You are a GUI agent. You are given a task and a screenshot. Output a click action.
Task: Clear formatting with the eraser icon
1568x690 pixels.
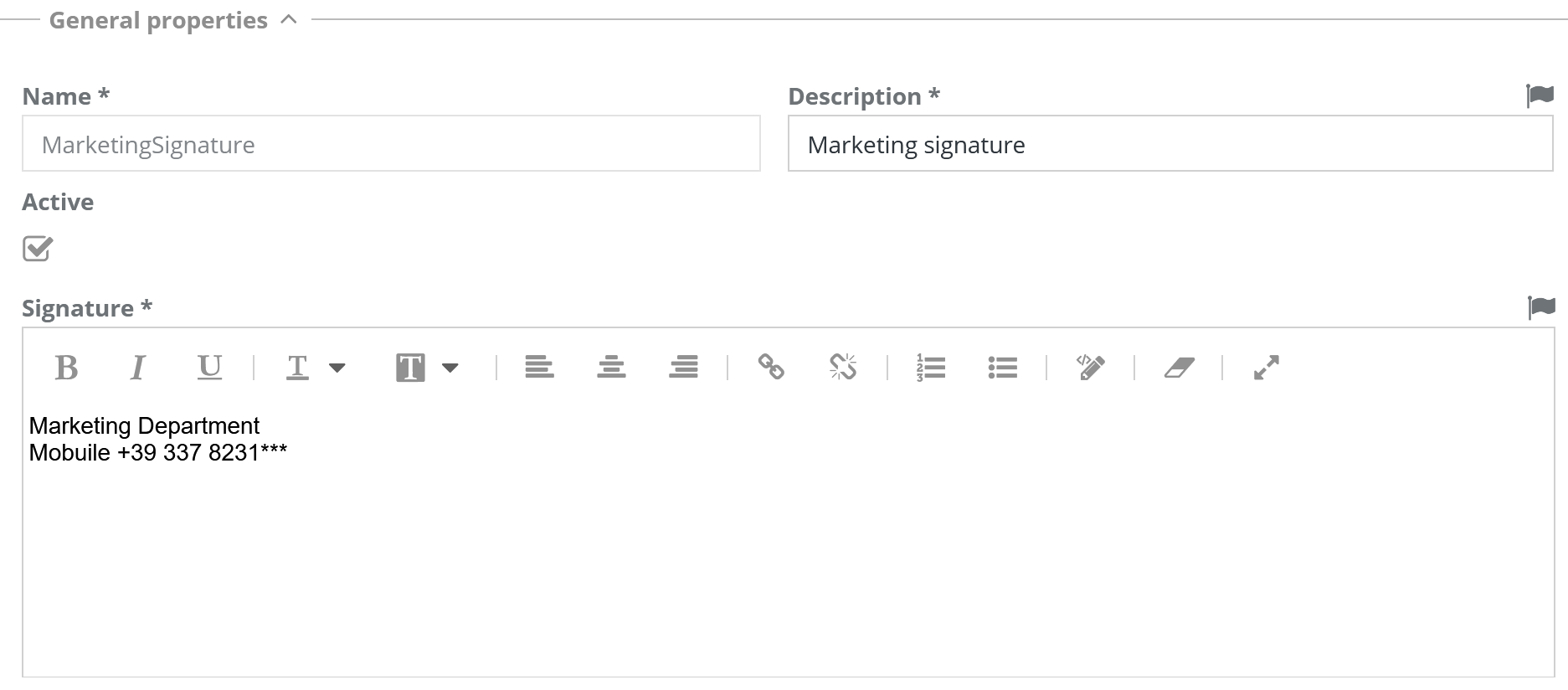pyautogui.click(x=1179, y=368)
